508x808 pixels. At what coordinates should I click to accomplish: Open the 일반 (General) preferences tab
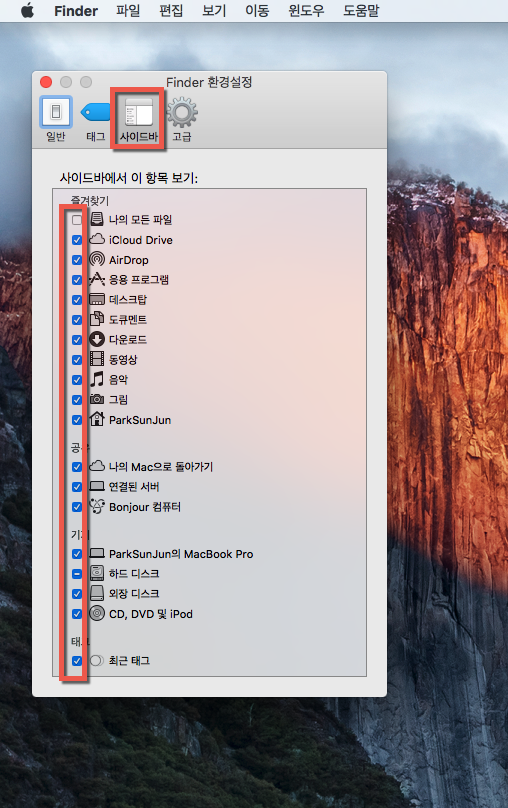click(56, 119)
